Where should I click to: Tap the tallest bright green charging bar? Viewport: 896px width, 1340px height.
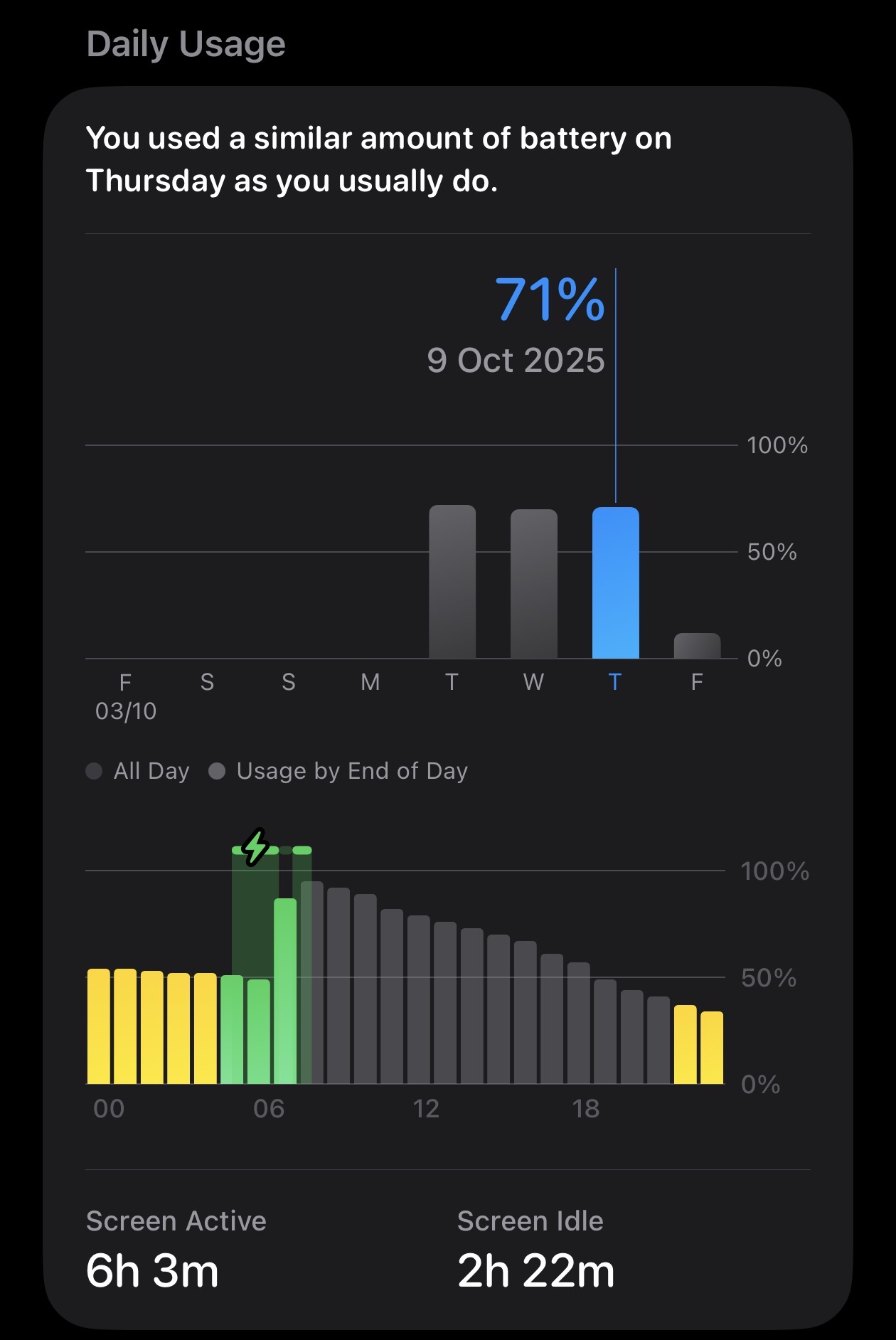[285, 991]
